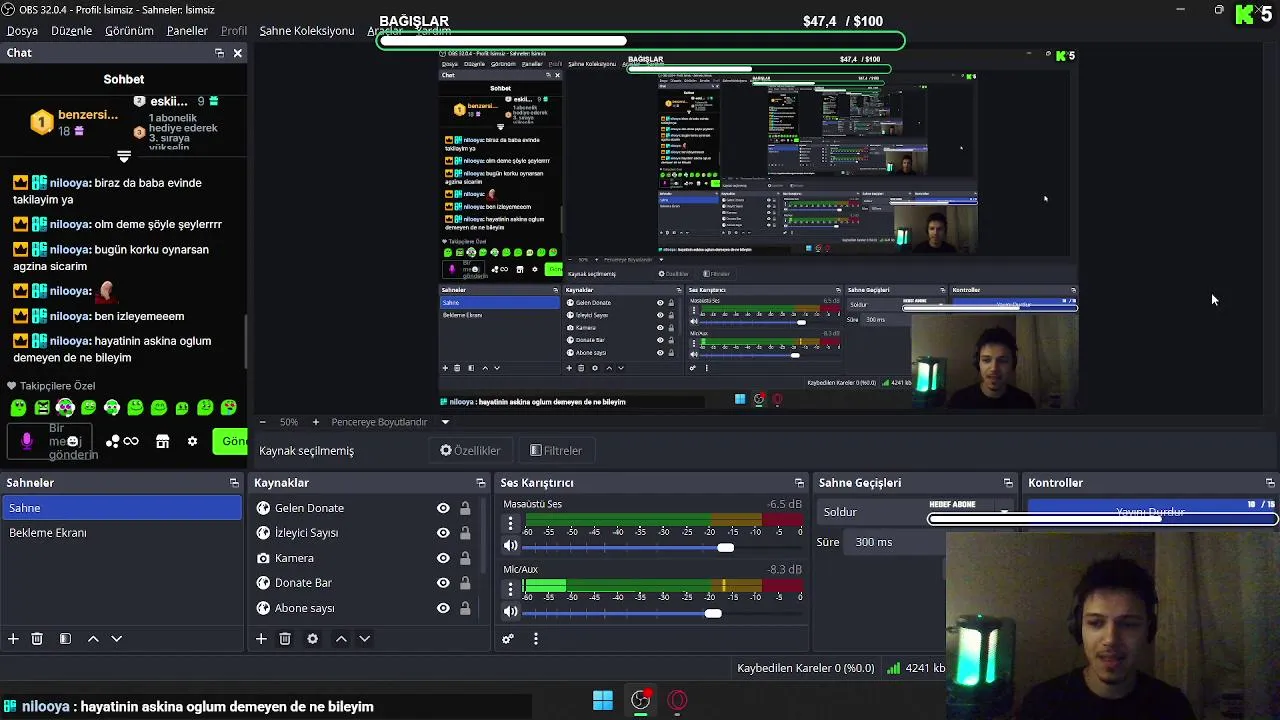This screenshot has width=1280, height=720.
Task: Move selected source down in Kaynaklar
Action: click(364, 639)
